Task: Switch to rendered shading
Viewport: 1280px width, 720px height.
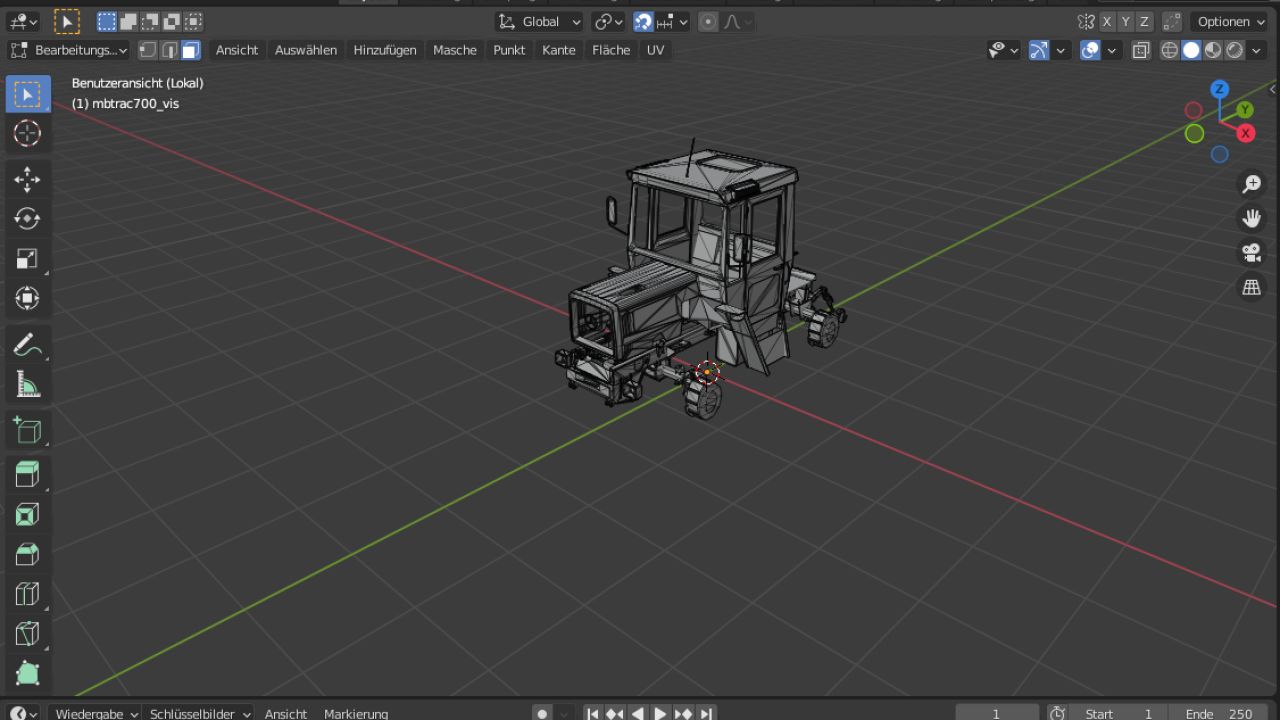Action: click(1235, 50)
